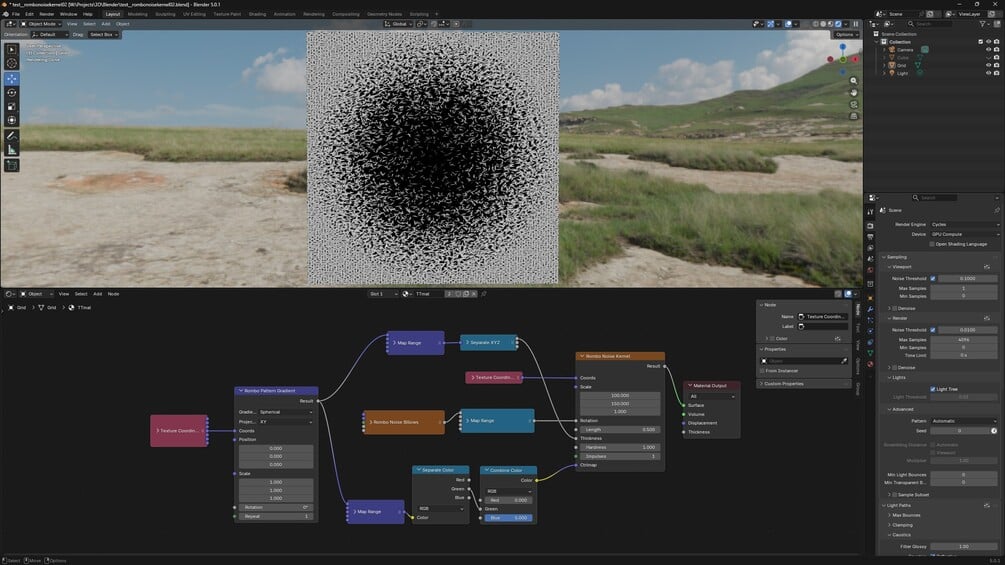Image resolution: width=1005 pixels, height=565 pixels.
Task: Collapse the Sampling panel
Action: pos(896,257)
